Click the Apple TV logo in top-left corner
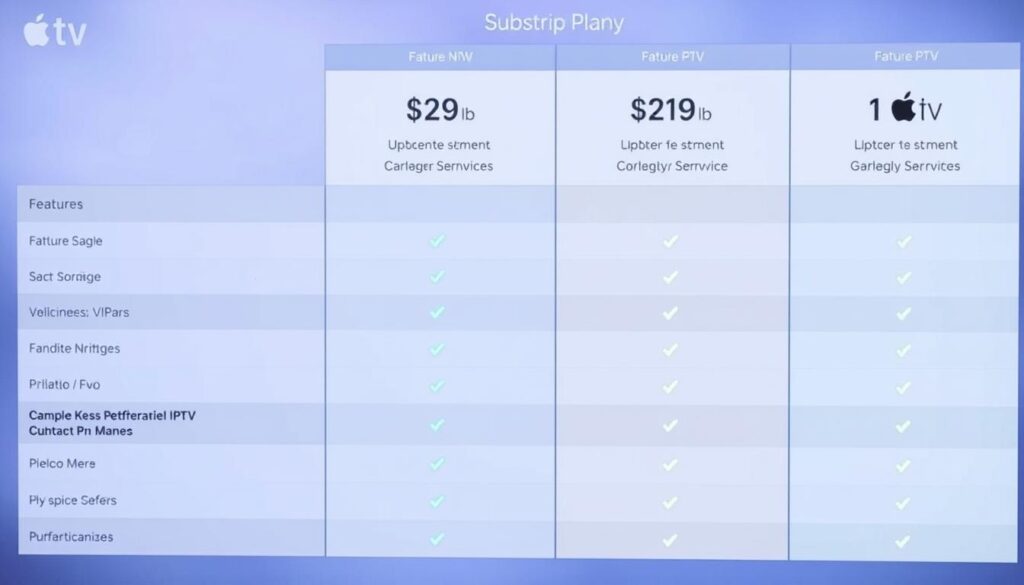Screen dimensions: 1024x585 coord(54,32)
